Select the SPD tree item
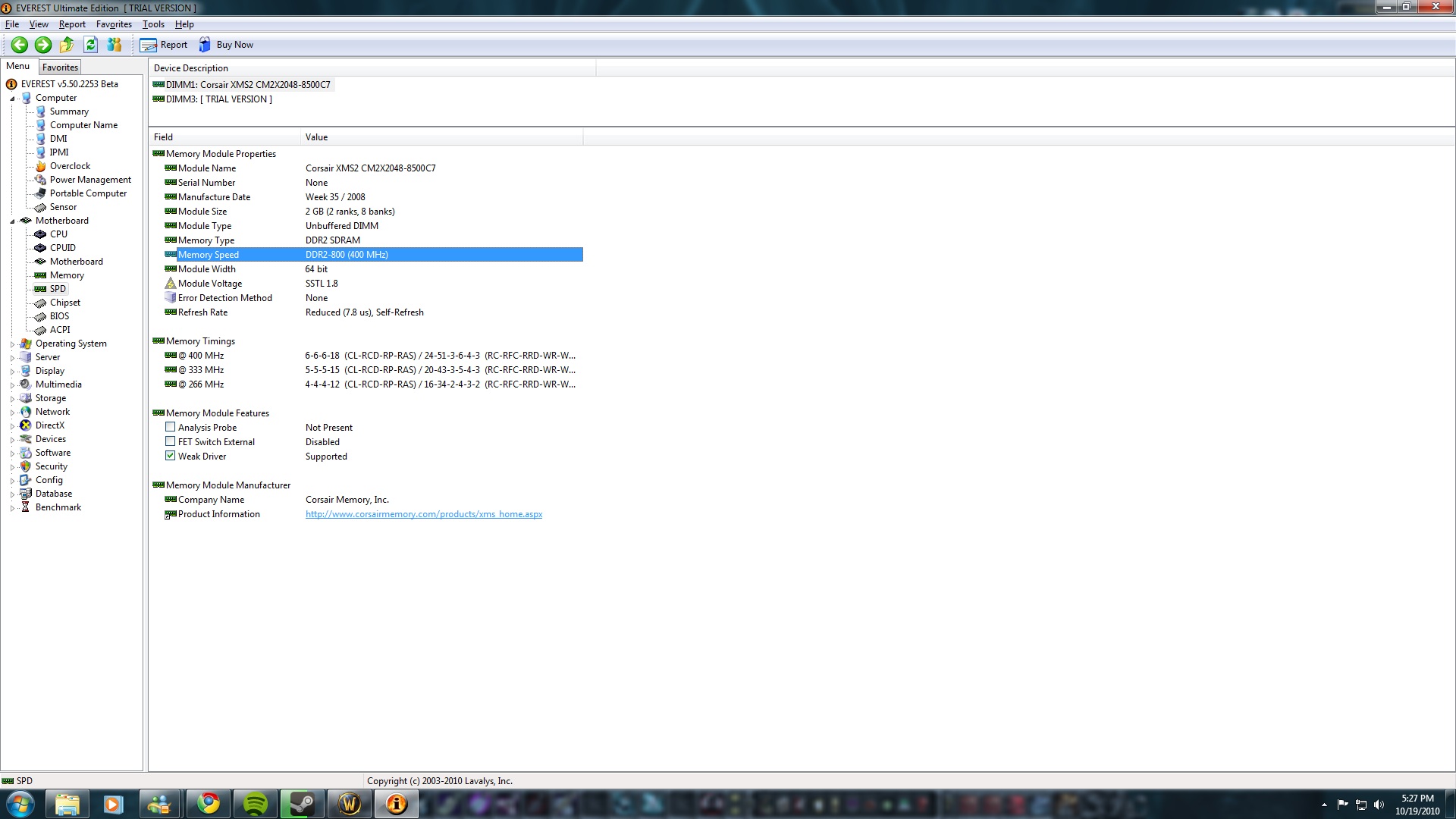 tap(58, 289)
